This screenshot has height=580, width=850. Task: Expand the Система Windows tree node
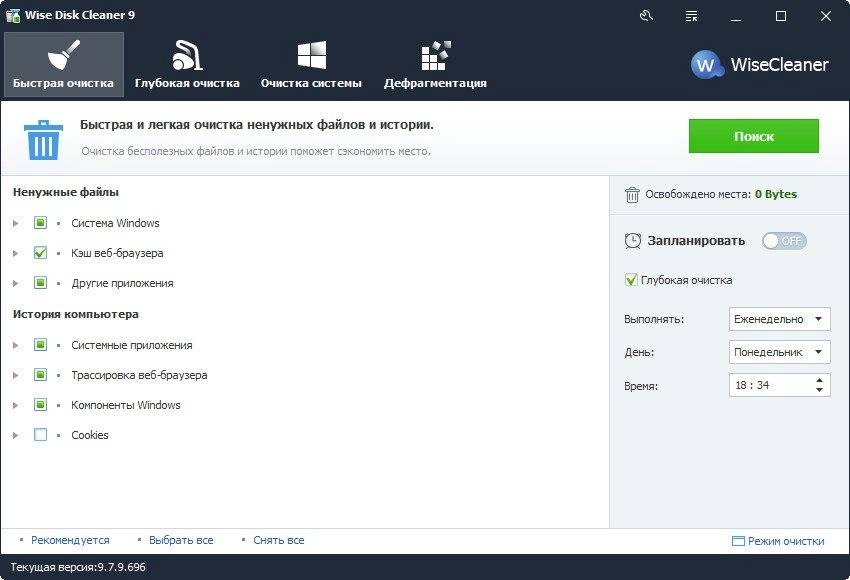(16, 223)
